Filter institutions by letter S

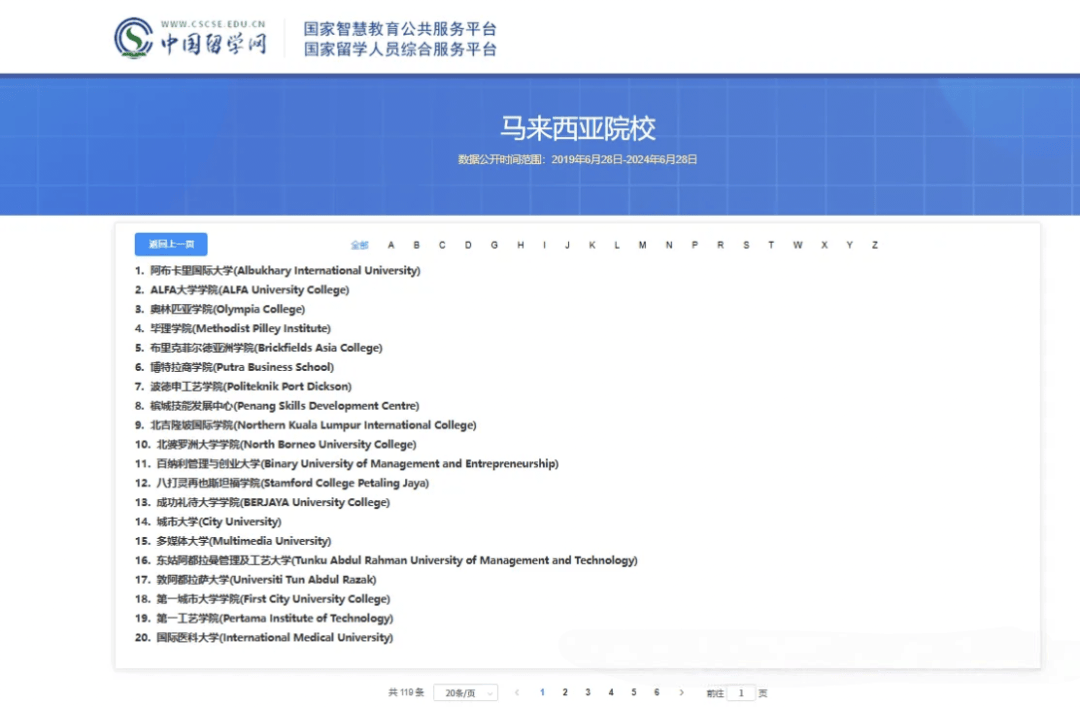click(x=745, y=245)
